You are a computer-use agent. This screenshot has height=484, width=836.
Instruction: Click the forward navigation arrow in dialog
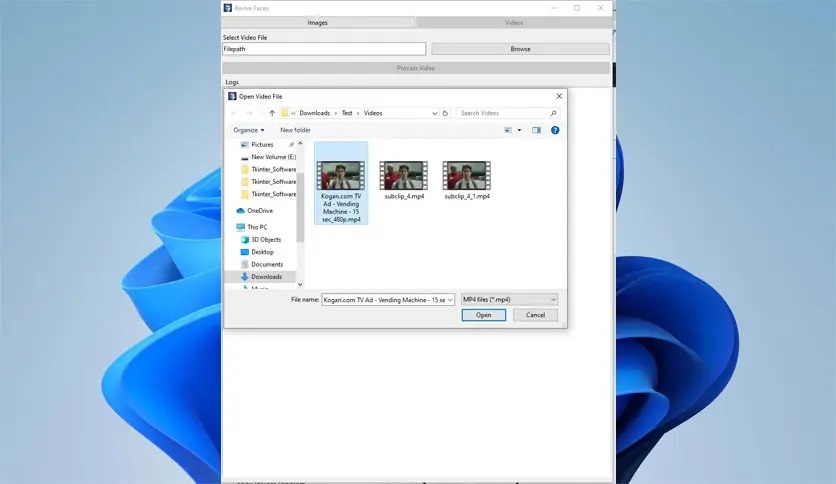point(249,113)
